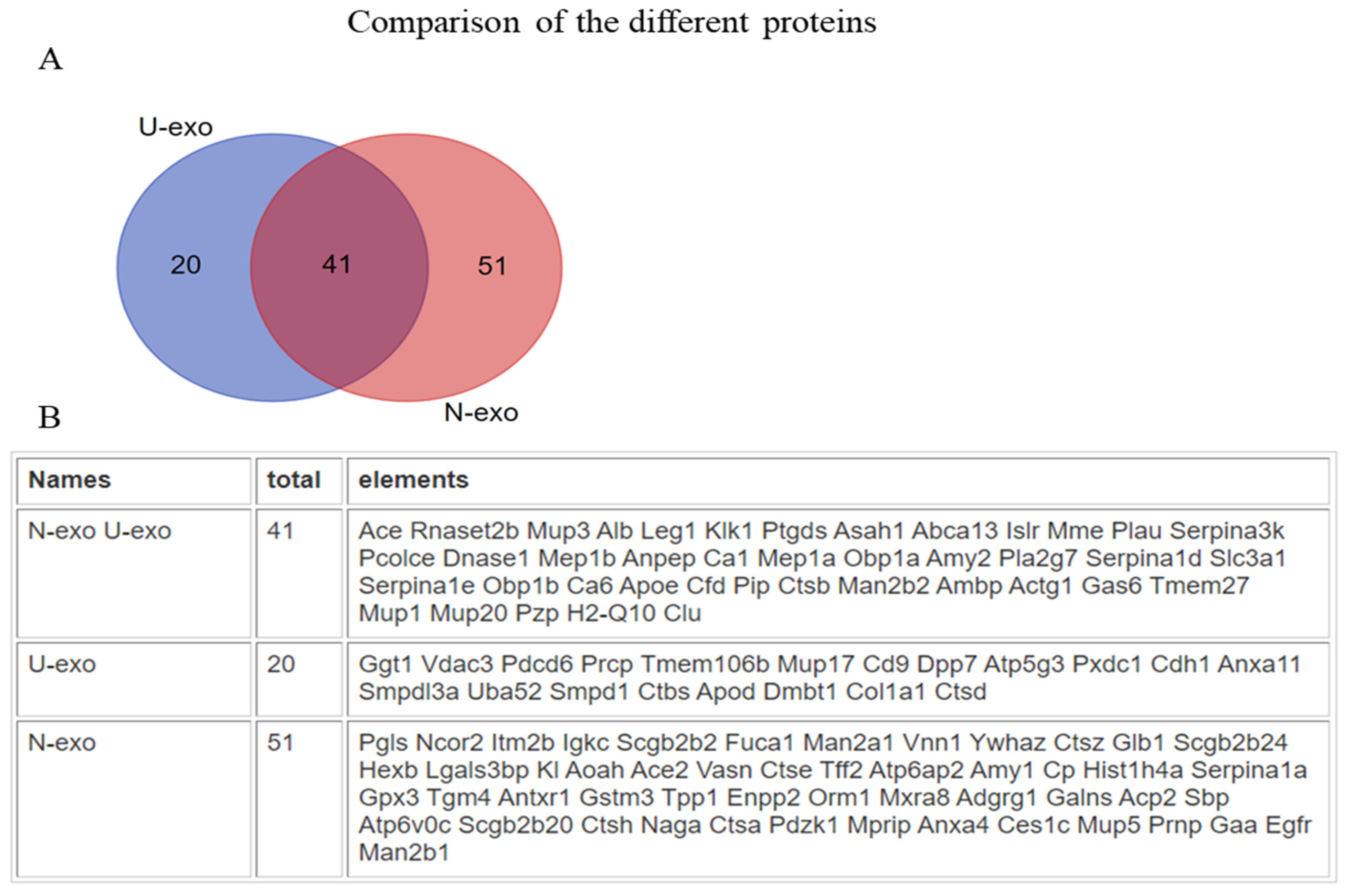Click the overlap region labeled 41
The height and width of the screenshot is (896, 1346).
pos(337,265)
